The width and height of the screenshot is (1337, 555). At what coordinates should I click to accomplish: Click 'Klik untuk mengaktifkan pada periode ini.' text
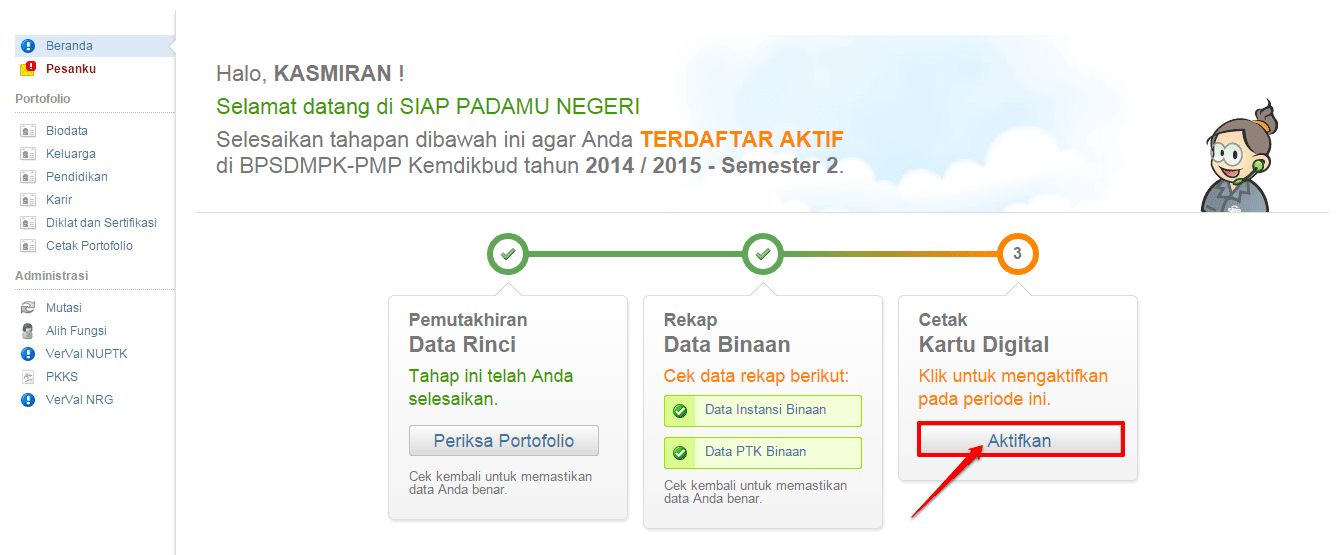click(1014, 388)
